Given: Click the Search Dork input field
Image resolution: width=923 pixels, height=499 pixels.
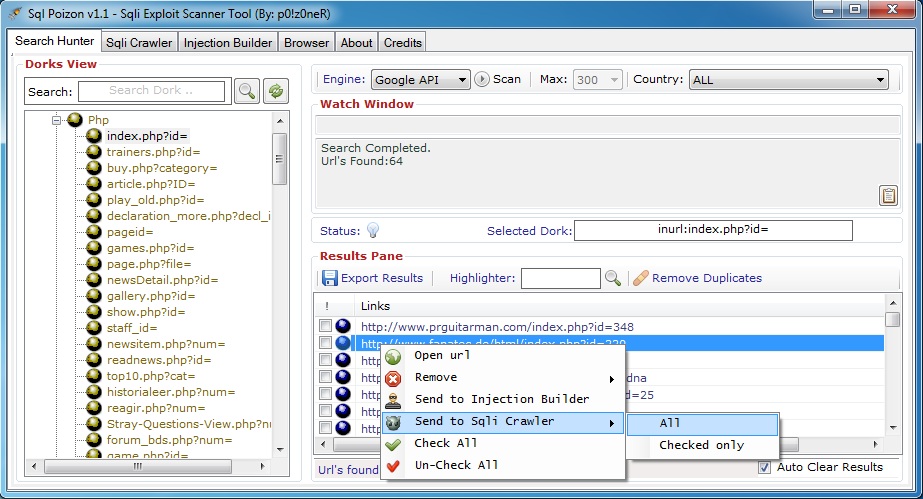Looking at the screenshot, I should point(151,91).
